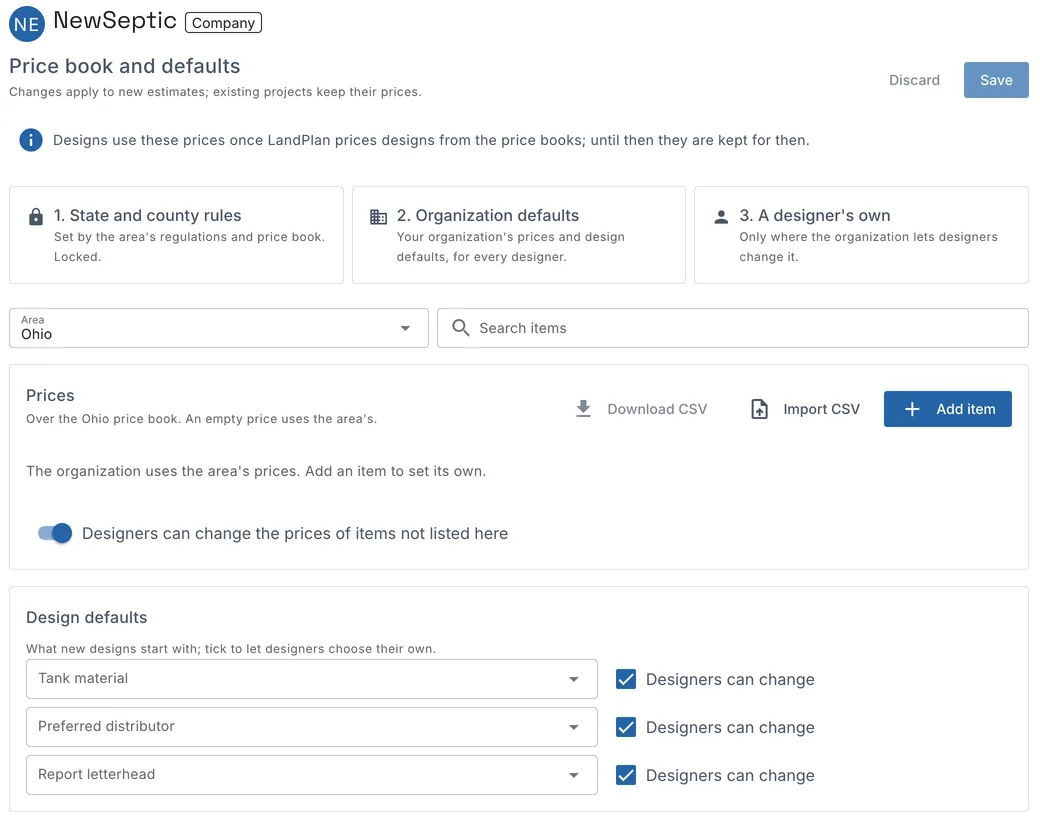Click the blue info icon
Screen dimensions: 1040x823
(31, 140)
